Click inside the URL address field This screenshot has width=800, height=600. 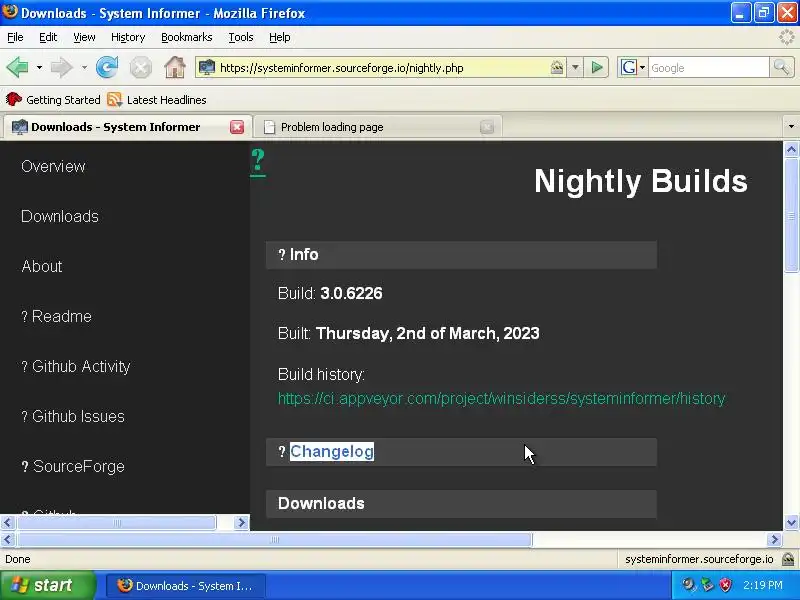(x=383, y=67)
